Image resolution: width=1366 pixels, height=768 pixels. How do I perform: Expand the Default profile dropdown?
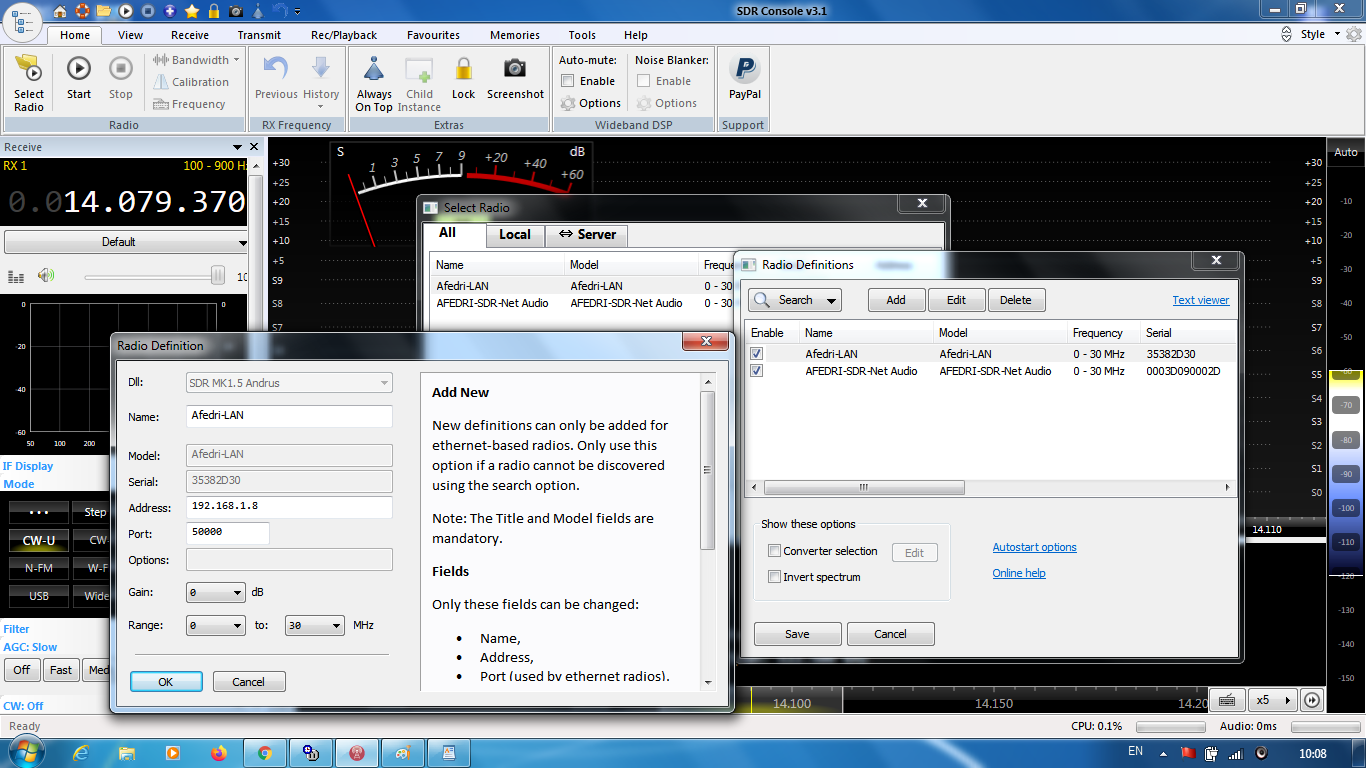[126, 242]
